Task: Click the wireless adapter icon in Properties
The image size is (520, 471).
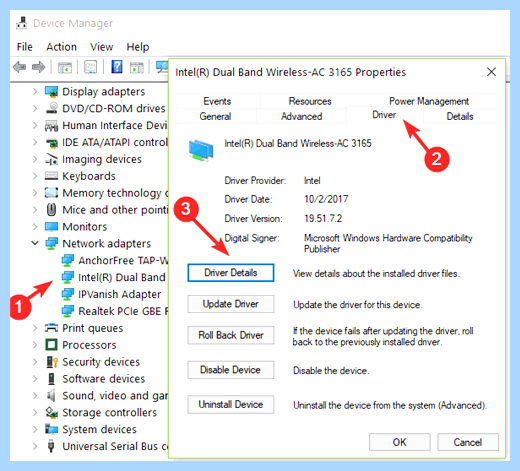Action: [x=201, y=150]
